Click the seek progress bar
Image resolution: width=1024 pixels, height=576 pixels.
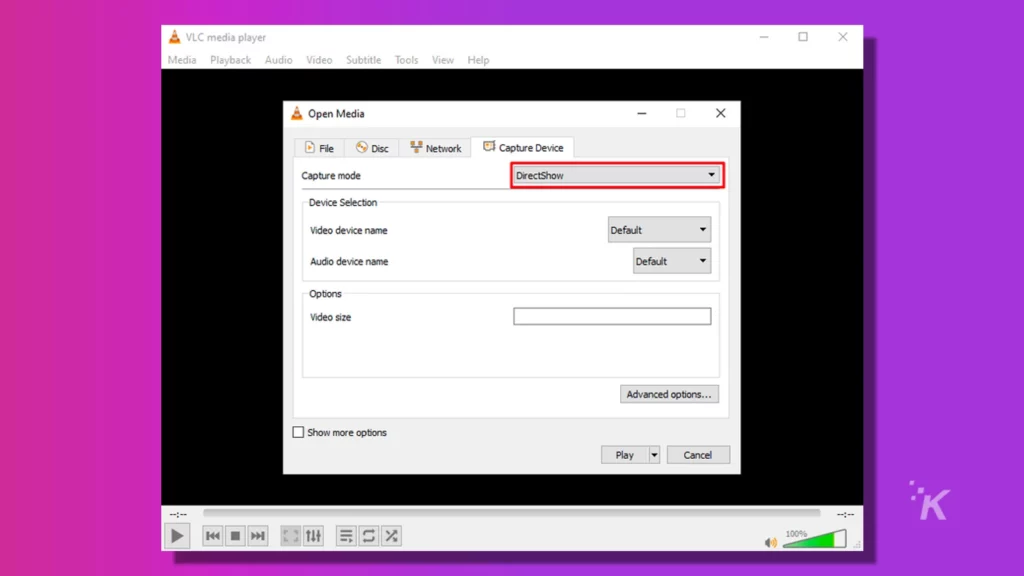[511, 513]
